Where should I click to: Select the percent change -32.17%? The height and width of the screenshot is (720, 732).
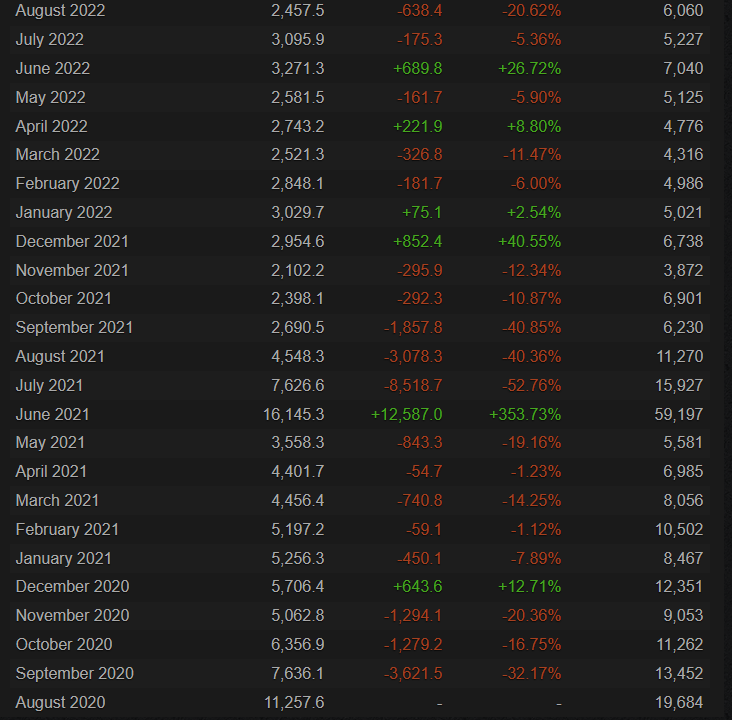click(532, 673)
